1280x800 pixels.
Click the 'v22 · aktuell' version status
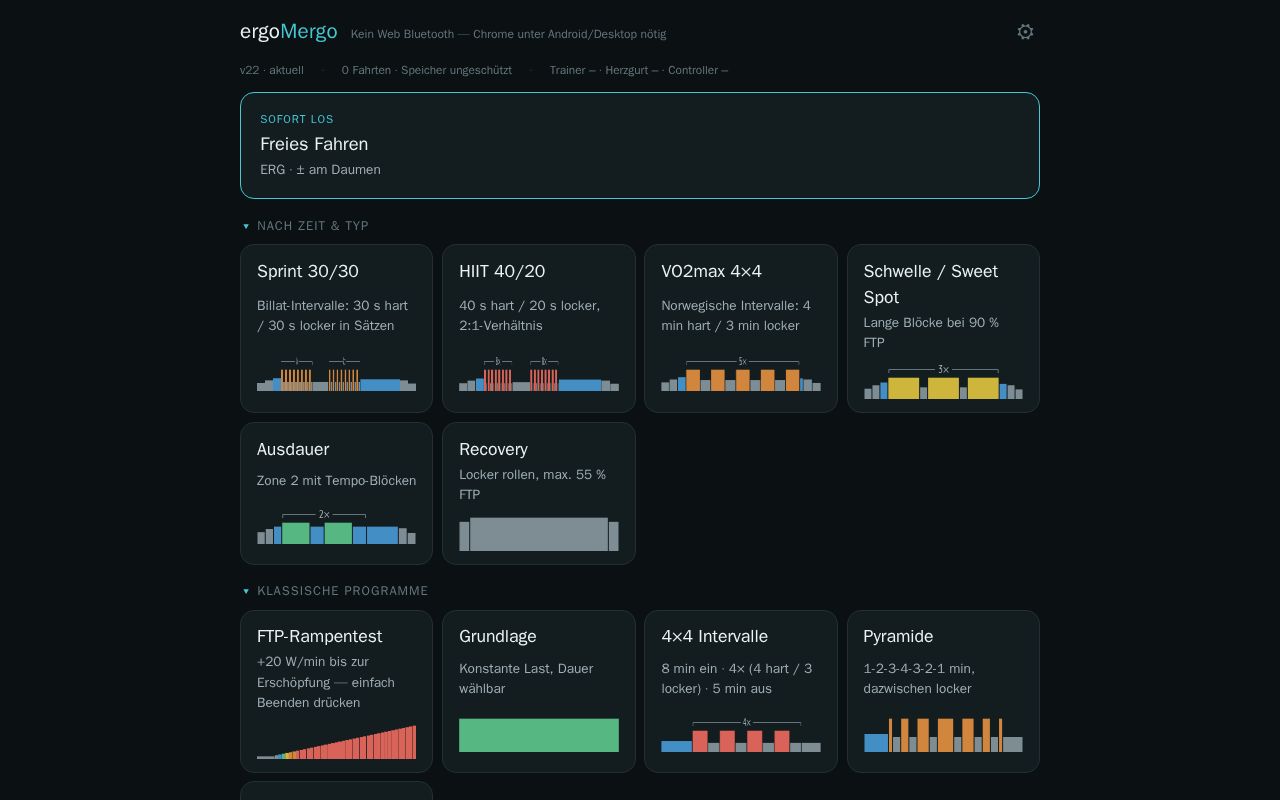pos(272,70)
